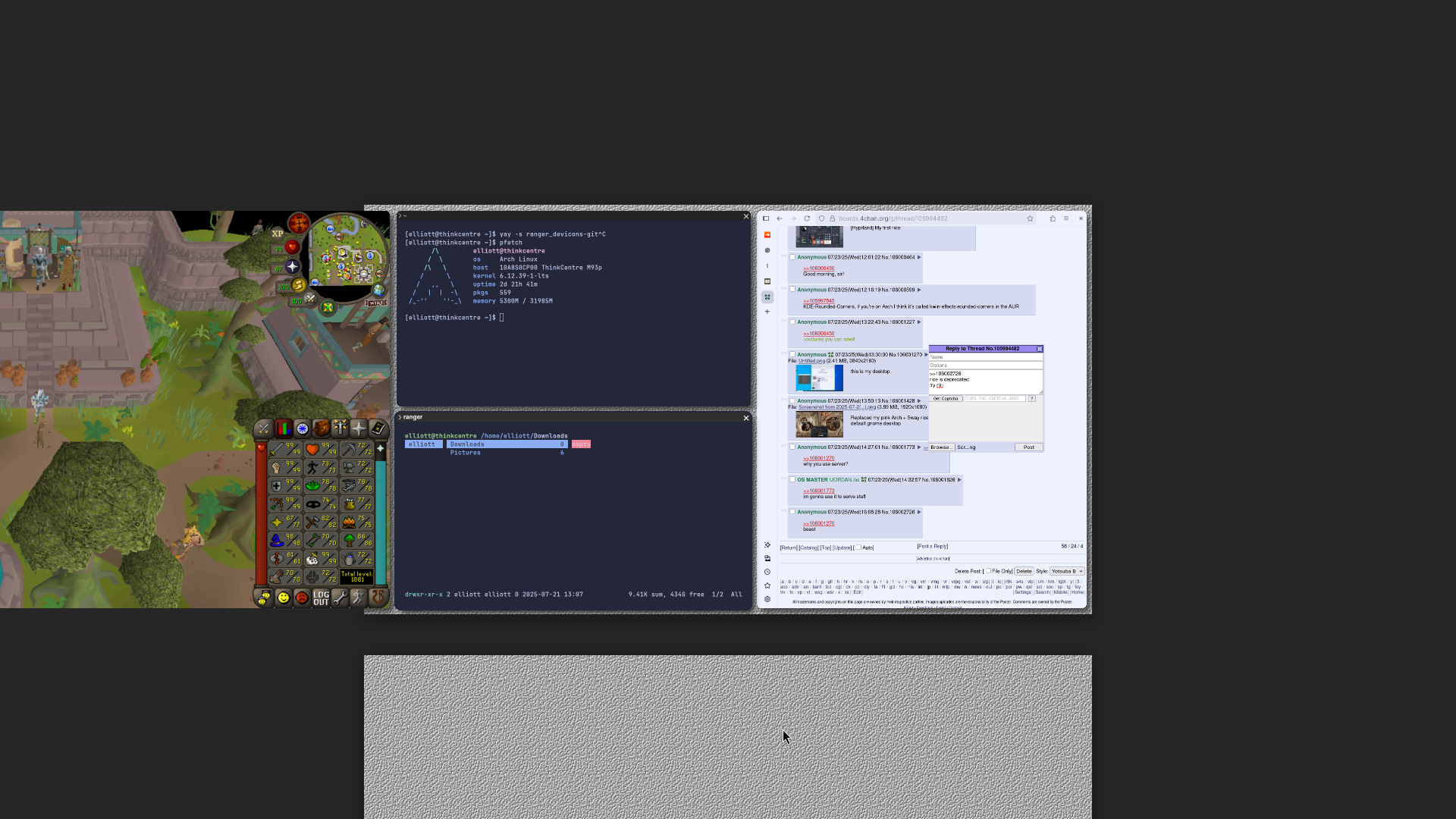This screenshot has width=1456, height=819.
Task: Open the history clock icon in sidebar
Action: pyautogui.click(x=767, y=572)
